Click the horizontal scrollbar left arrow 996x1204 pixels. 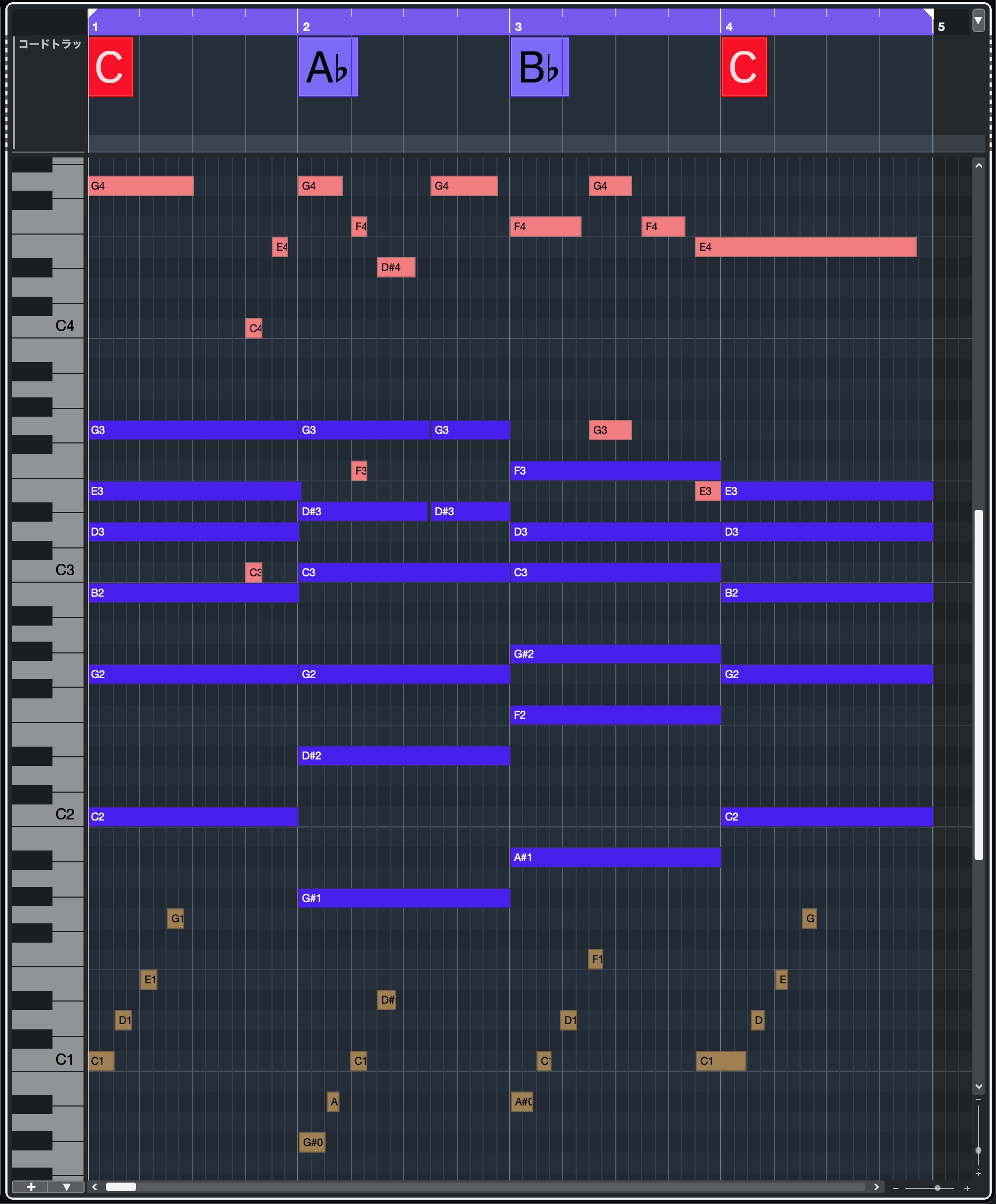point(95,1187)
